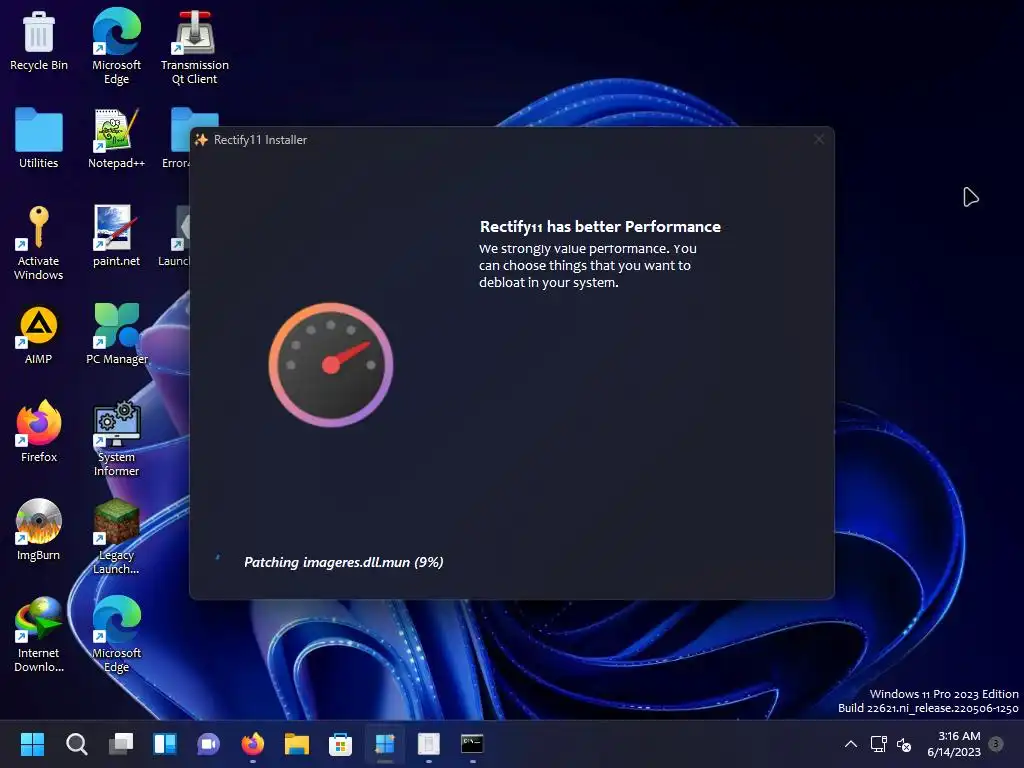This screenshot has width=1024, height=768.
Task: Switch to the command prompt taskbar item
Action: (472, 744)
